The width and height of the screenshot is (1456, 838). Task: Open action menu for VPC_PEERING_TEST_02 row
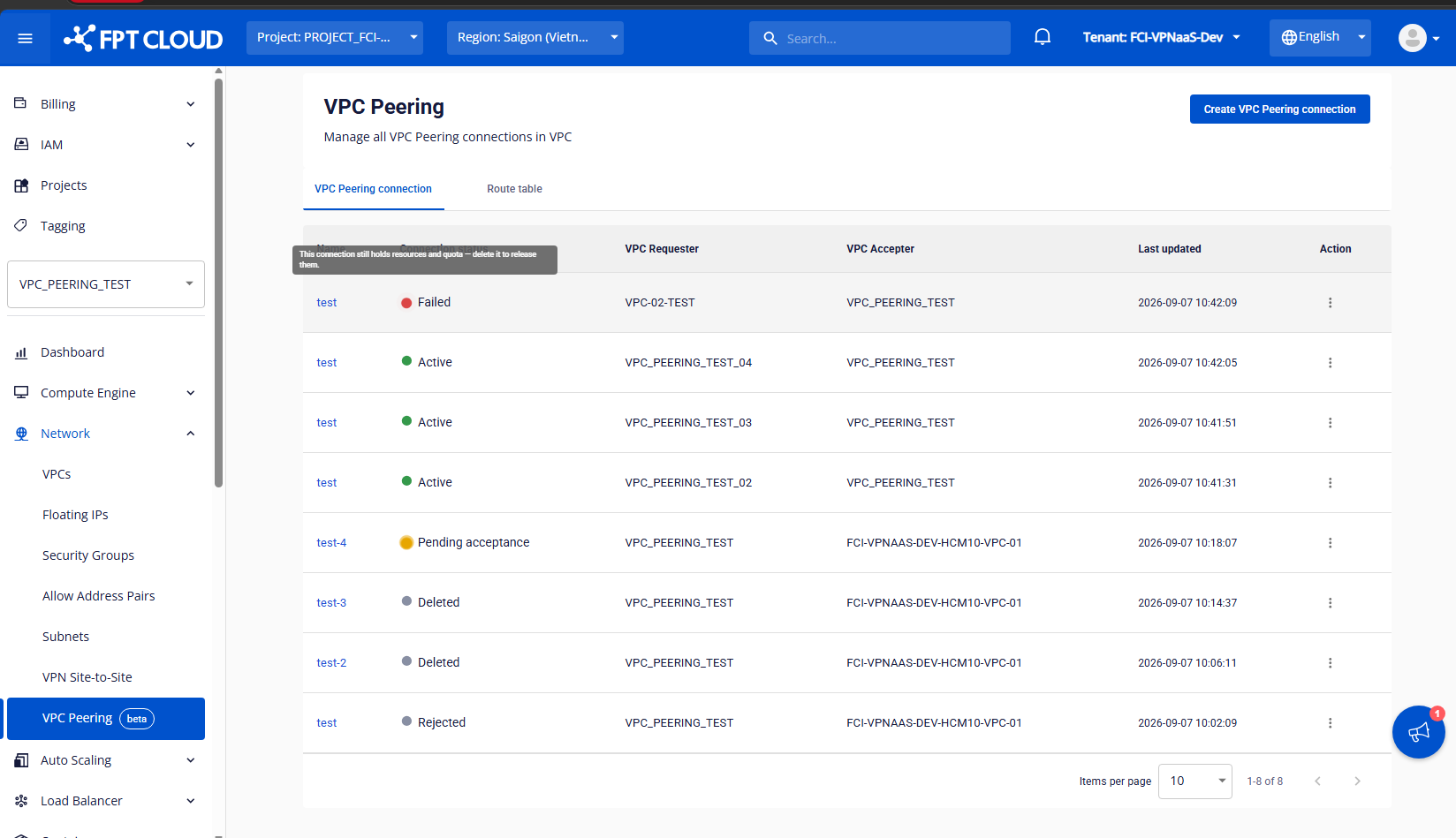[x=1330, y=483]
